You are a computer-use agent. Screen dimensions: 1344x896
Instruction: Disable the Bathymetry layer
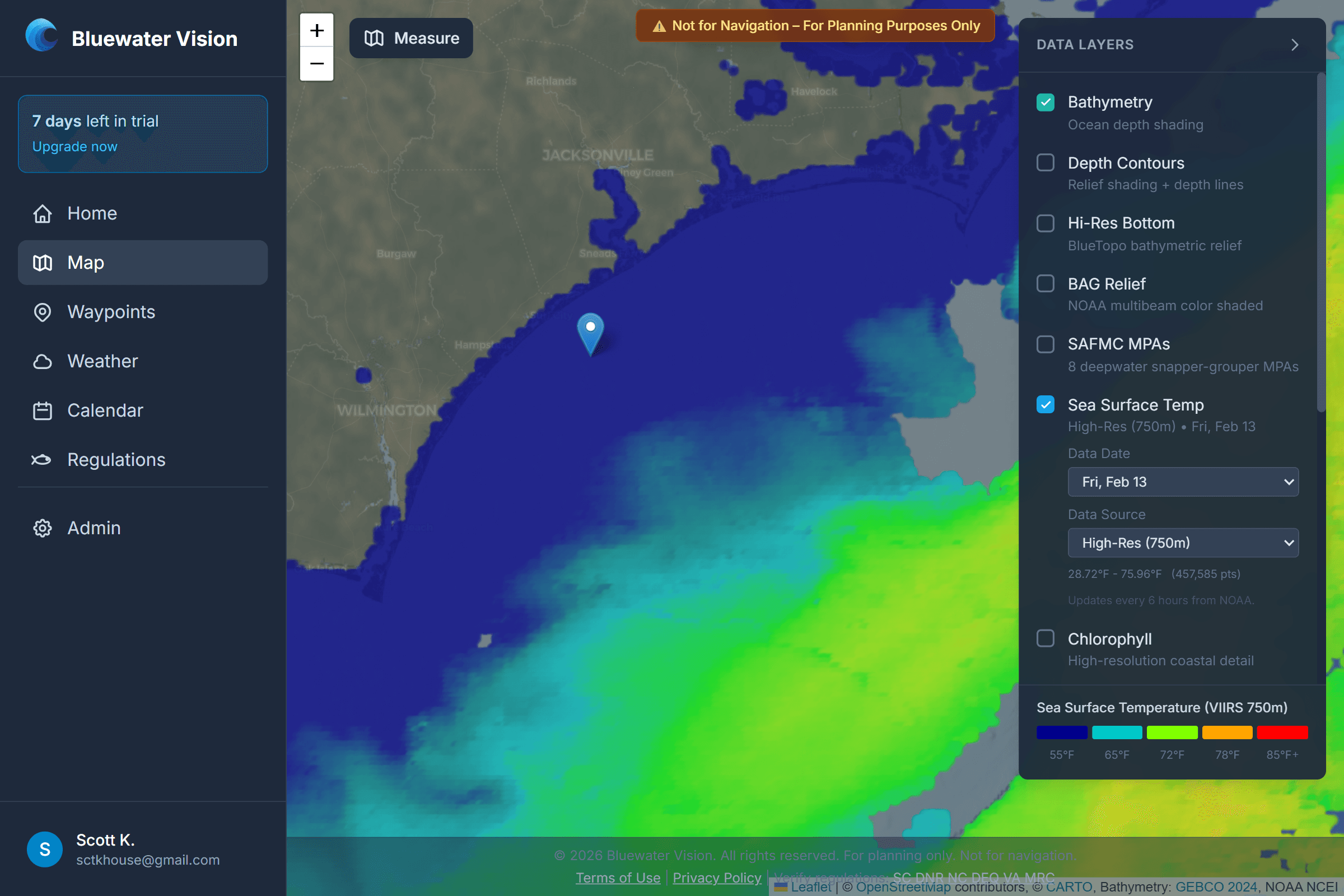click(x=1046, y=102)
